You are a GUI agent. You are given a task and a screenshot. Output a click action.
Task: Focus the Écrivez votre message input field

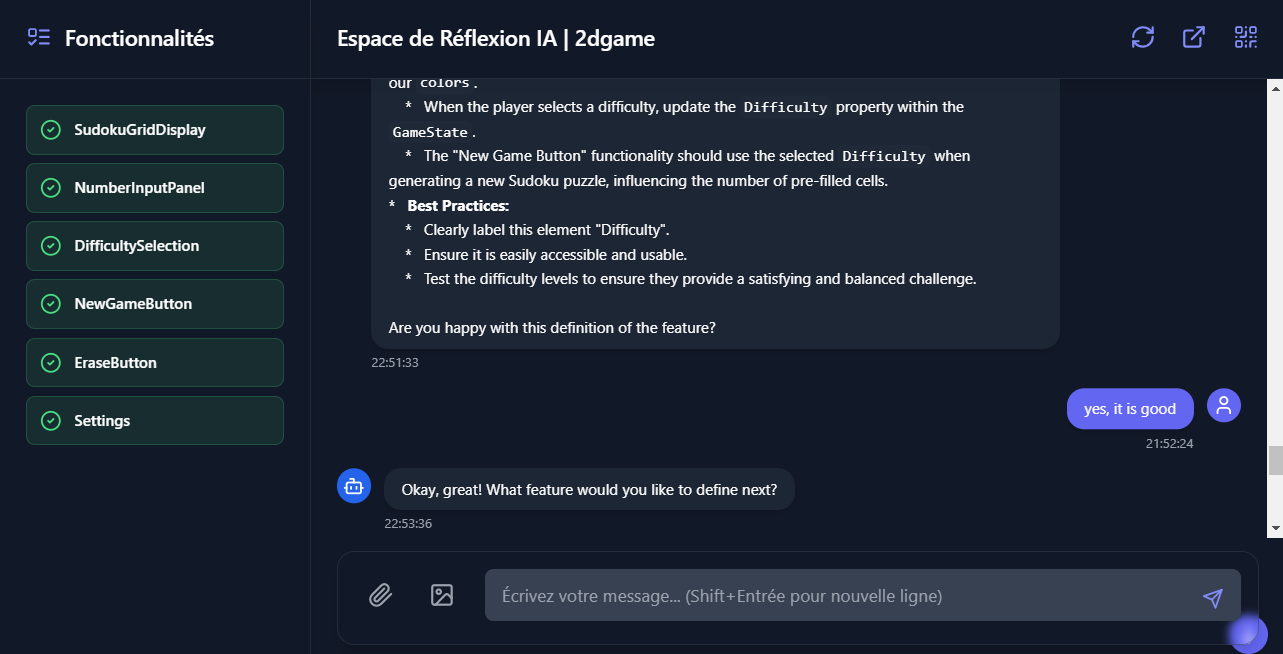[840, 596]
